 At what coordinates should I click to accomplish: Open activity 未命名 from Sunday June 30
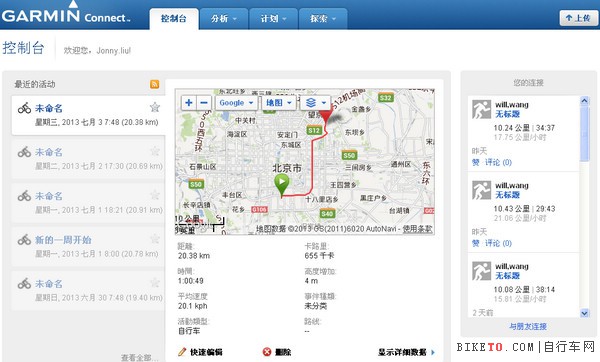click(49, 284)
